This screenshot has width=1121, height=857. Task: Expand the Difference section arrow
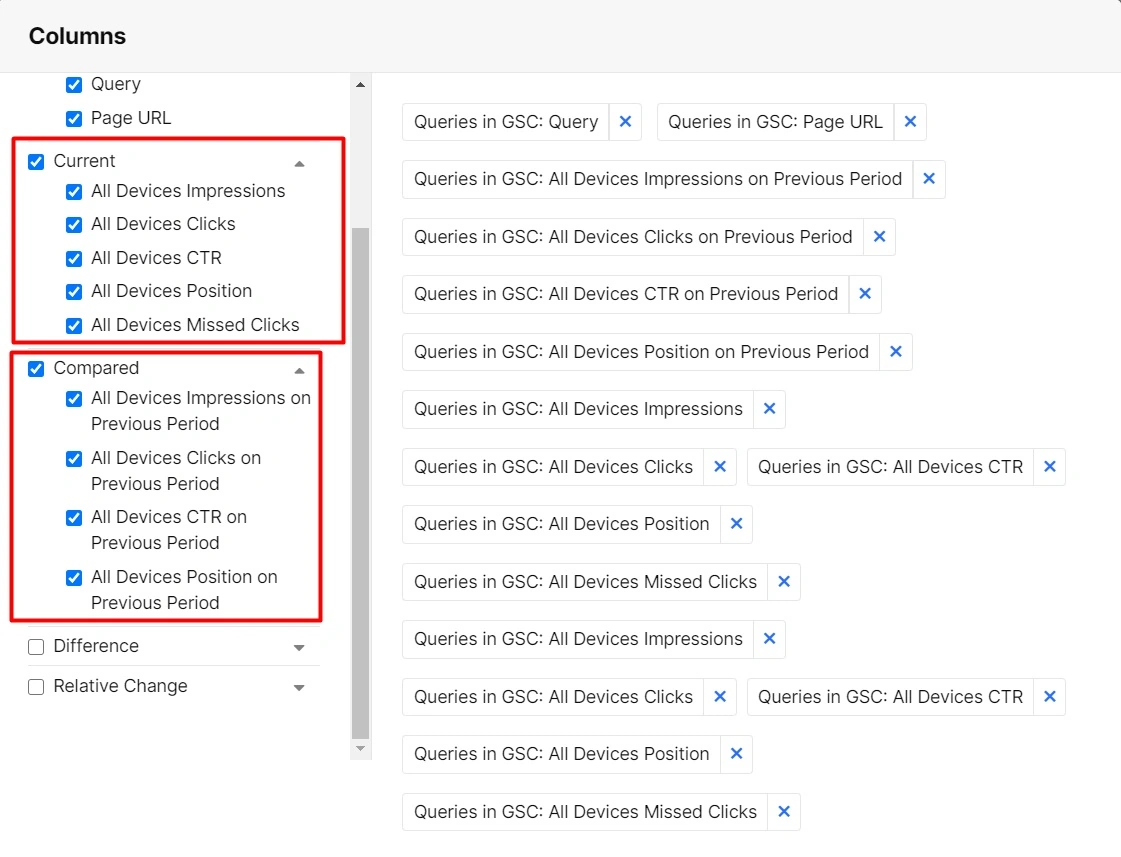coord(299,648)
